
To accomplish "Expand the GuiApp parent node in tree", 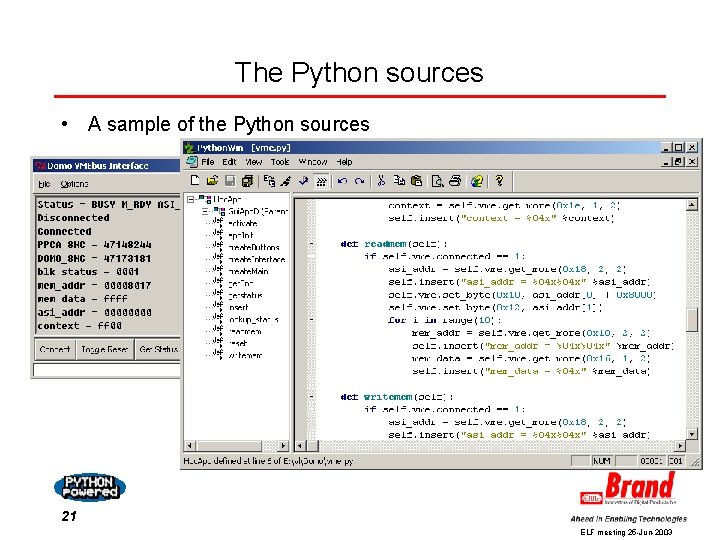I will [x=205, y=211].
